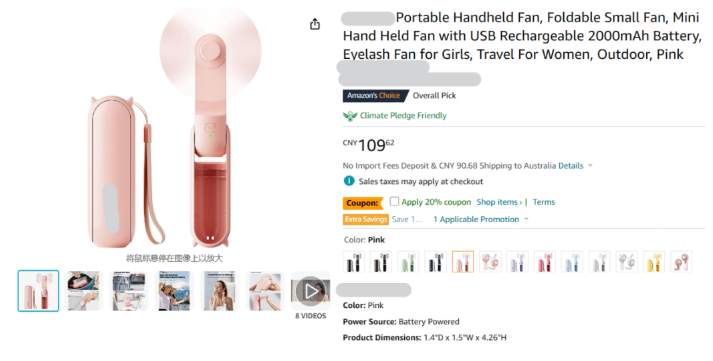View the woman holding fan thumbnail
This screenshot has width=713, height=361.
click(x=220, y=291)
